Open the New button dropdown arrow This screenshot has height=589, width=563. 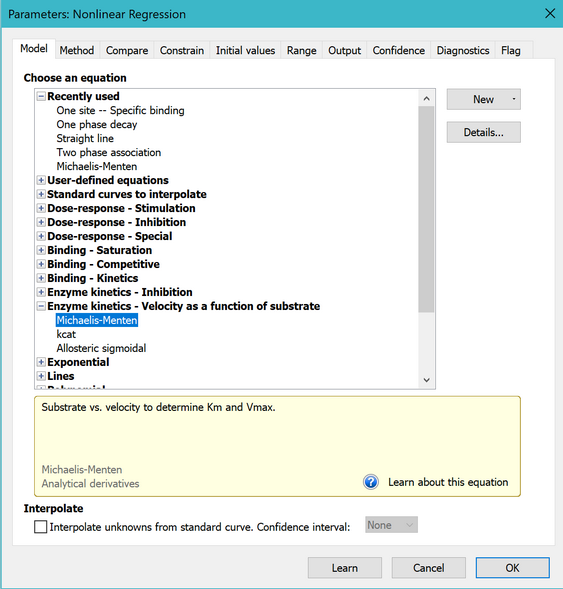[514, 99]
